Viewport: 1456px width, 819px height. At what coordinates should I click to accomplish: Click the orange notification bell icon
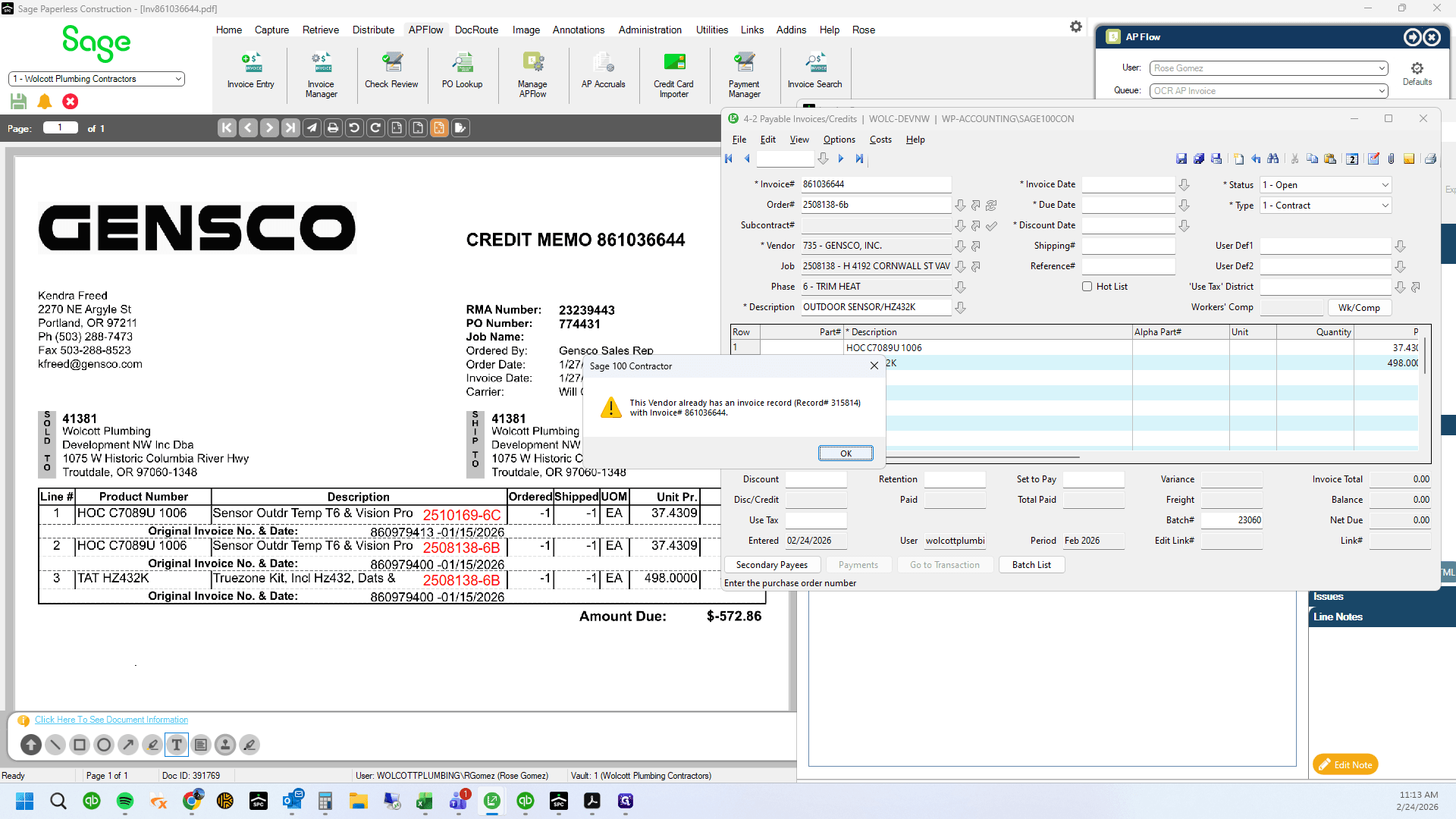[45, 101]
